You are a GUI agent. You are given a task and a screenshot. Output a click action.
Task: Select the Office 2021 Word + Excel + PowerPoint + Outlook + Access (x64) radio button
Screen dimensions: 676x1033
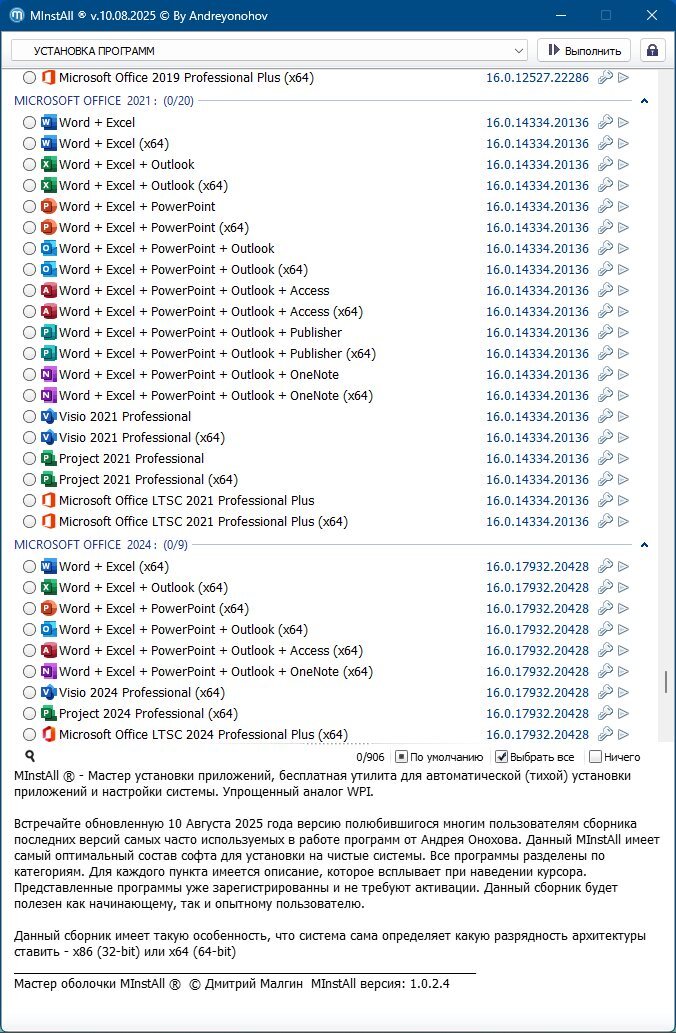coord(29,312)
